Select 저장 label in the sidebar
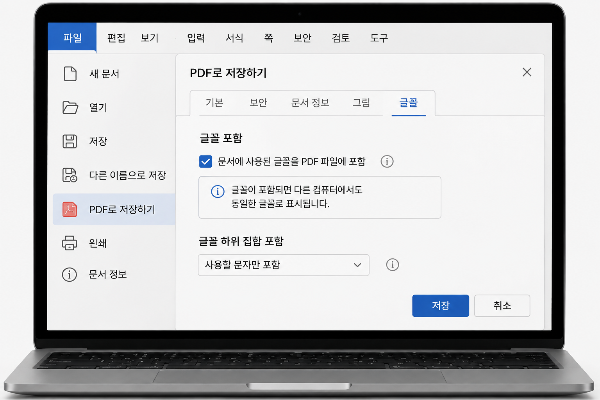Viewport: 600px width, 400px height. [x=98, y=141]
